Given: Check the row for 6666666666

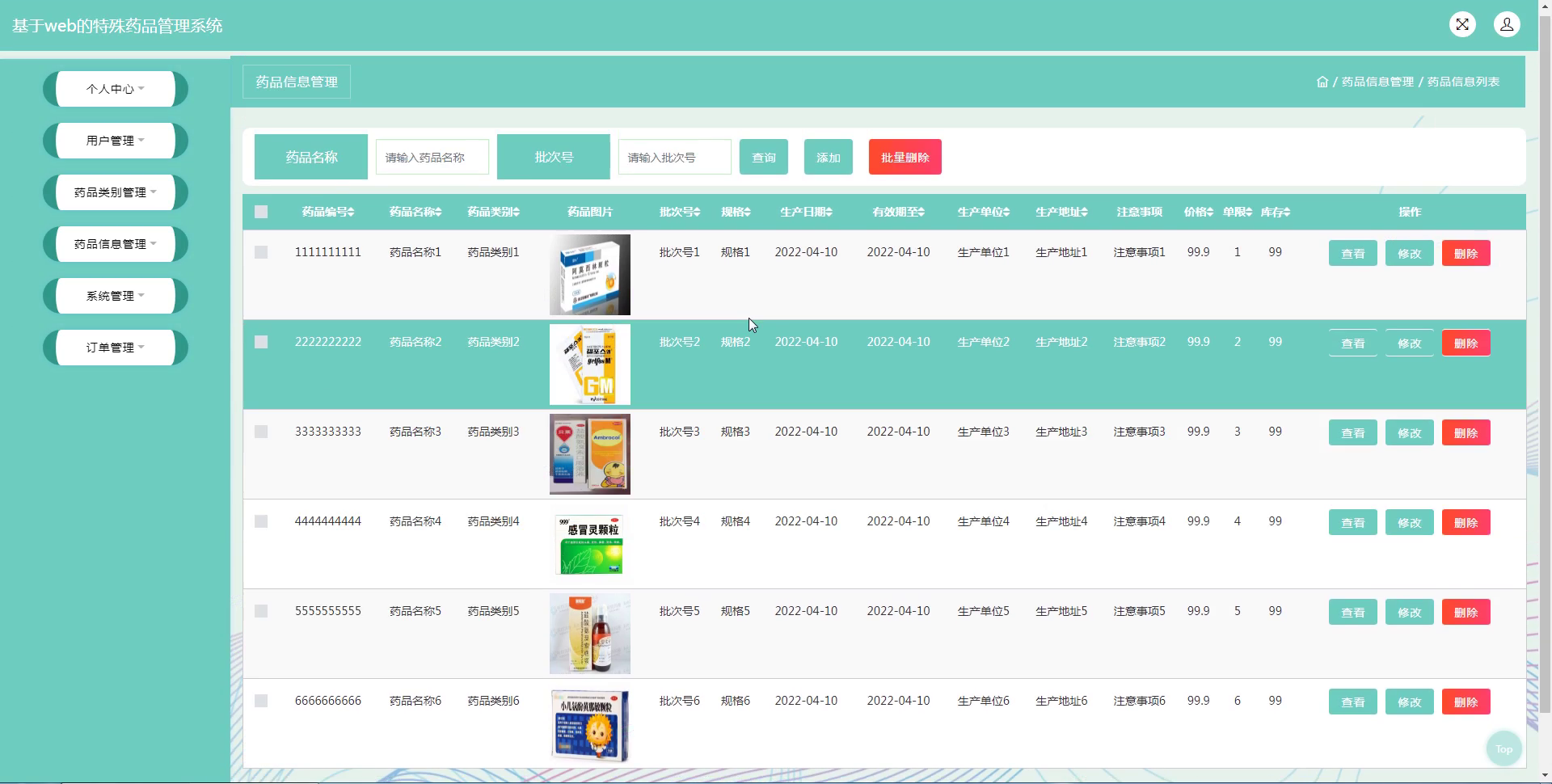Looking at the screenshot, I should tap(261, 701).
